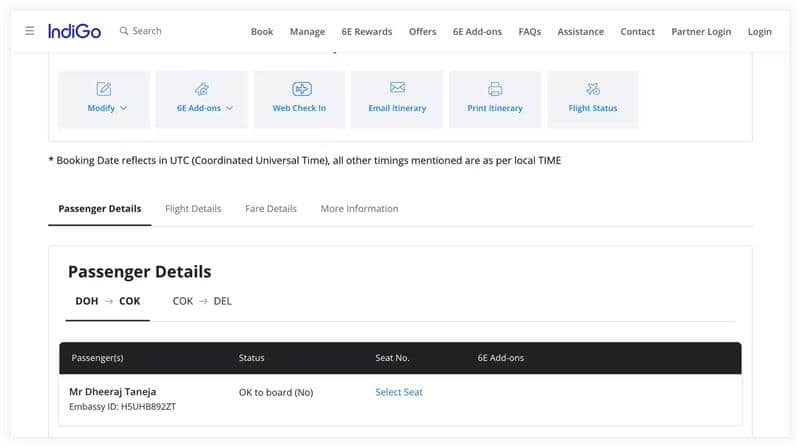Click the Modify pencil icon
Viewport: 800px width, 447px height.
coord(104,89)
